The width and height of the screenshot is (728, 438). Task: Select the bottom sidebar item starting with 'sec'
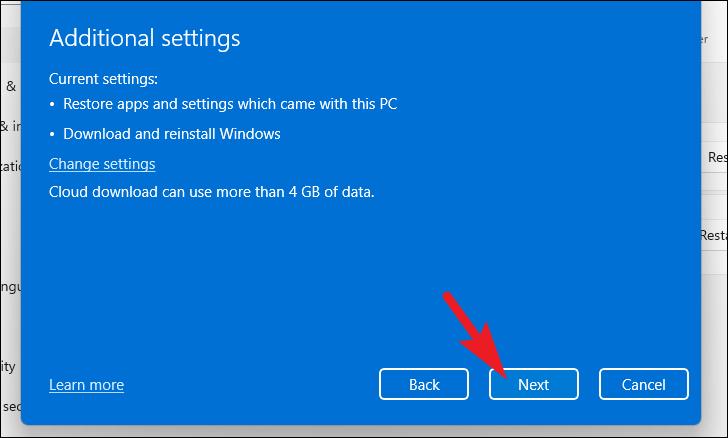tap(11, 406)
